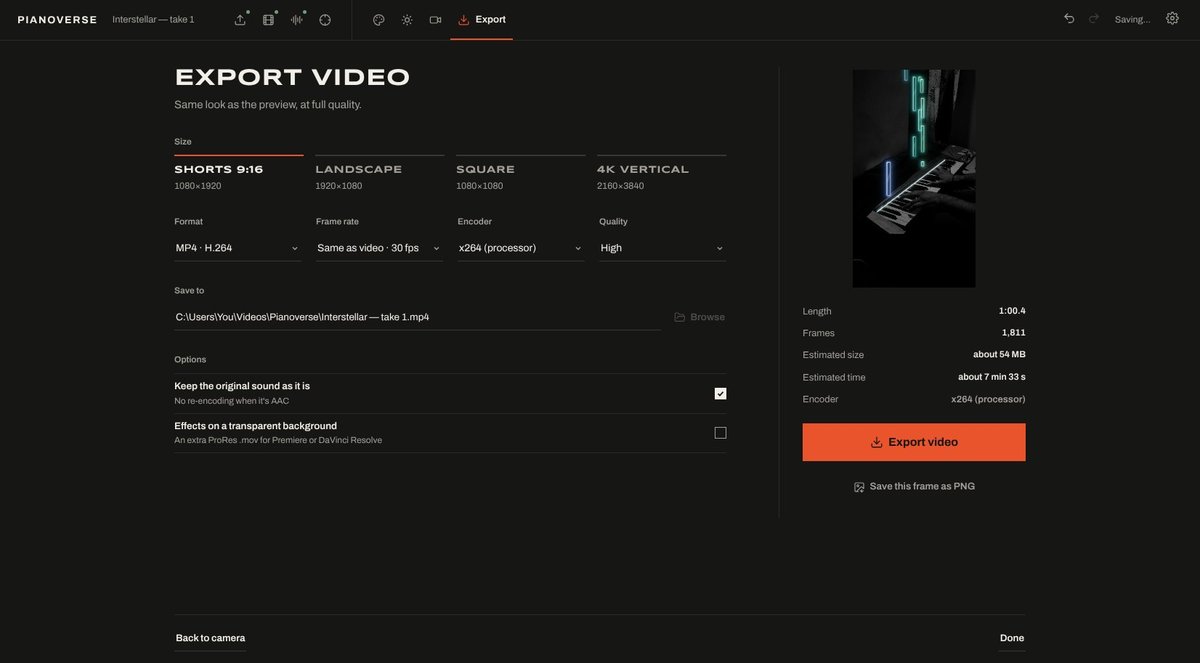1200x663 pixels.
Task: Click the Saving... status text
Action: (x=1132, y=20)
